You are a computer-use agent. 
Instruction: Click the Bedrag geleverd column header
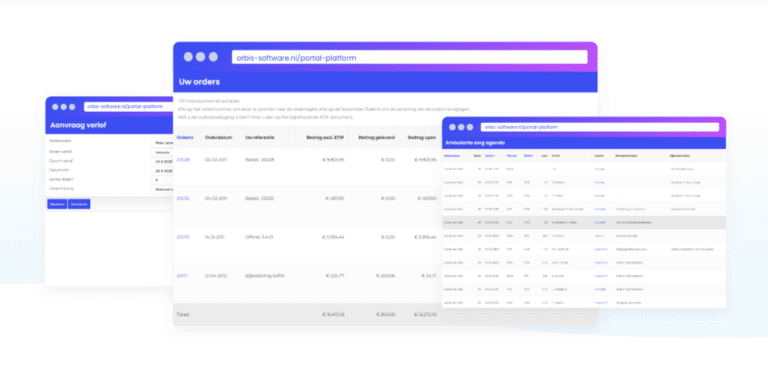pos(377,138)
